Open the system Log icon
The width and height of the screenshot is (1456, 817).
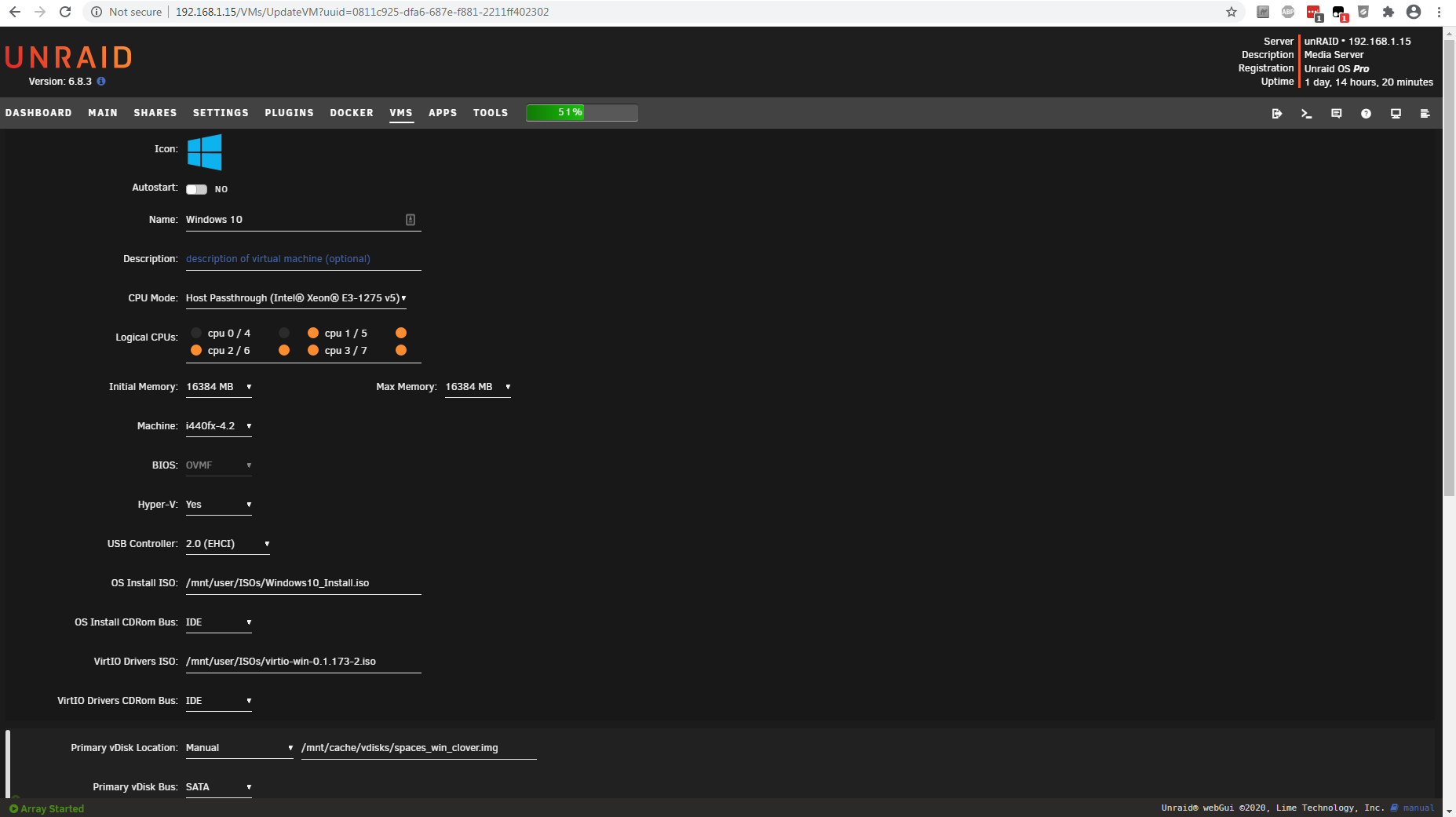click(1425, 114)
